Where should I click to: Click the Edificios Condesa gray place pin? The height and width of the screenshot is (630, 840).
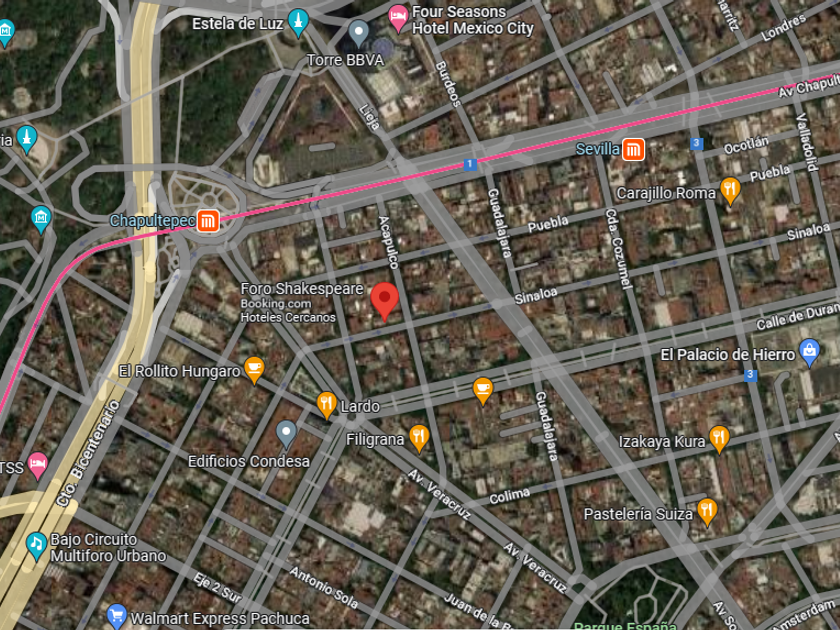(286, 435)
